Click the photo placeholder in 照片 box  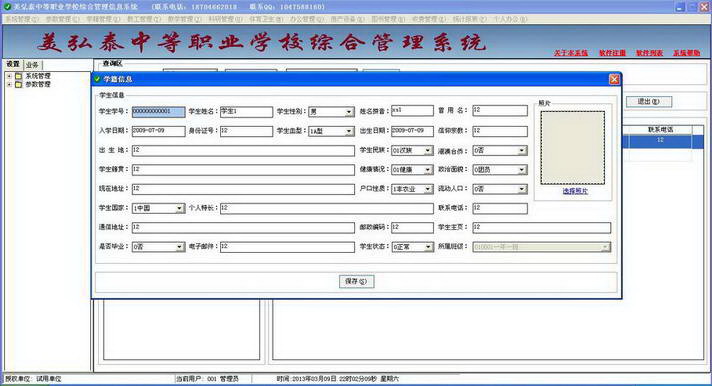pos(573,148)
